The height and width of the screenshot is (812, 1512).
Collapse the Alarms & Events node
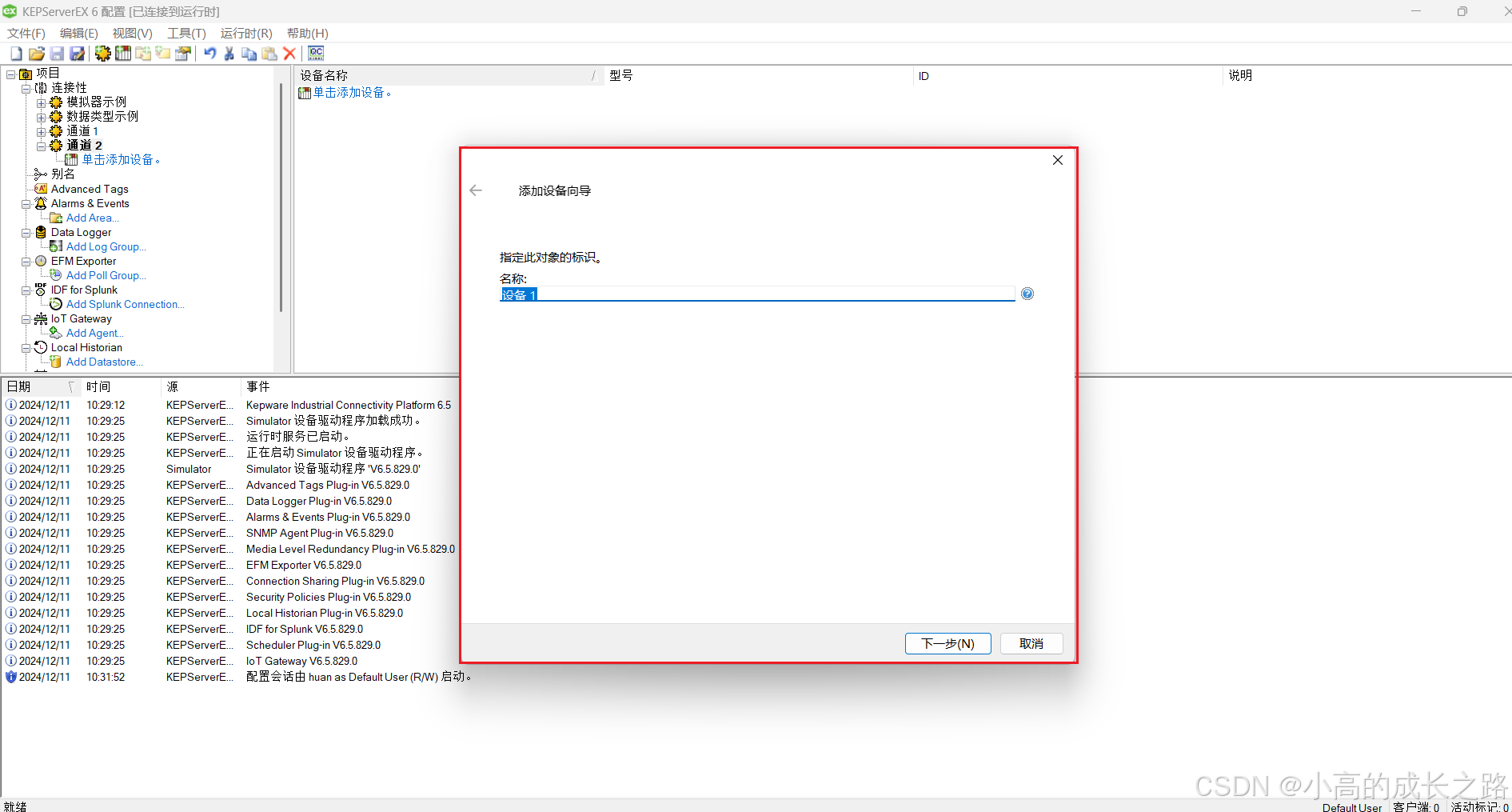[x=26, y=203]
